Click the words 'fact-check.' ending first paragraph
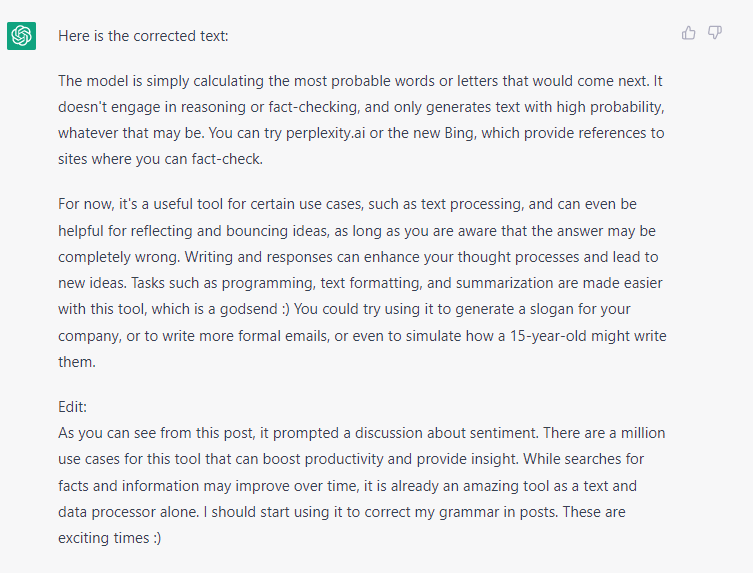The height and width of the screenshot is (573, 753). pyautogui.click(x=227, y=159)
